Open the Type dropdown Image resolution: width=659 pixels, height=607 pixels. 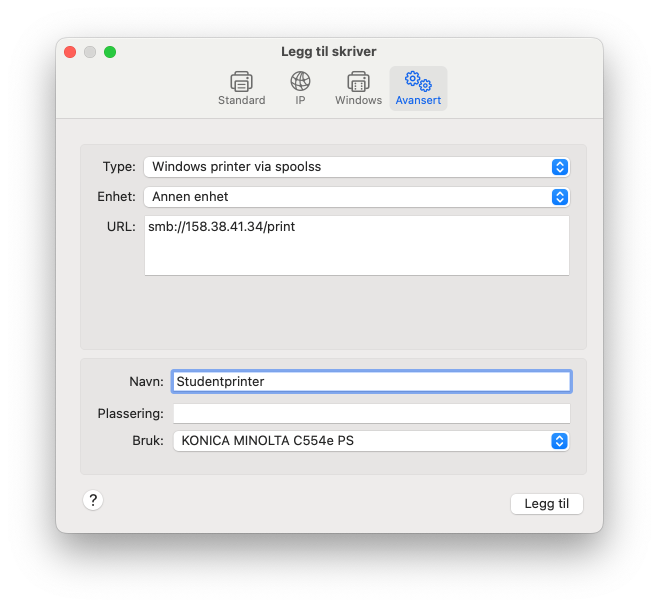[x=357, y=167]
